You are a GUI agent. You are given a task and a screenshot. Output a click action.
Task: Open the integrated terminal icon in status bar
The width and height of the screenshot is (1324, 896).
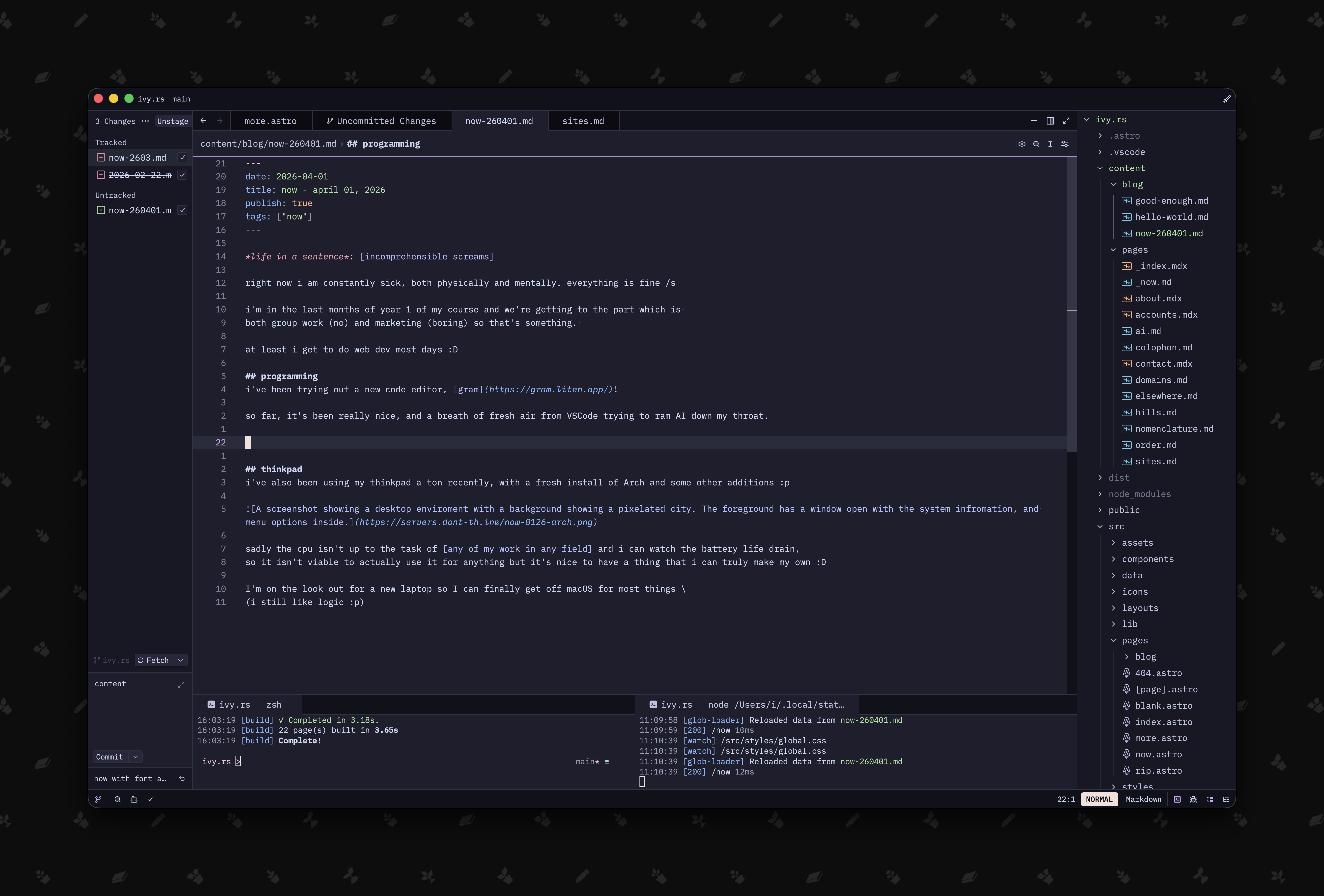click(x=1177, y=799)
